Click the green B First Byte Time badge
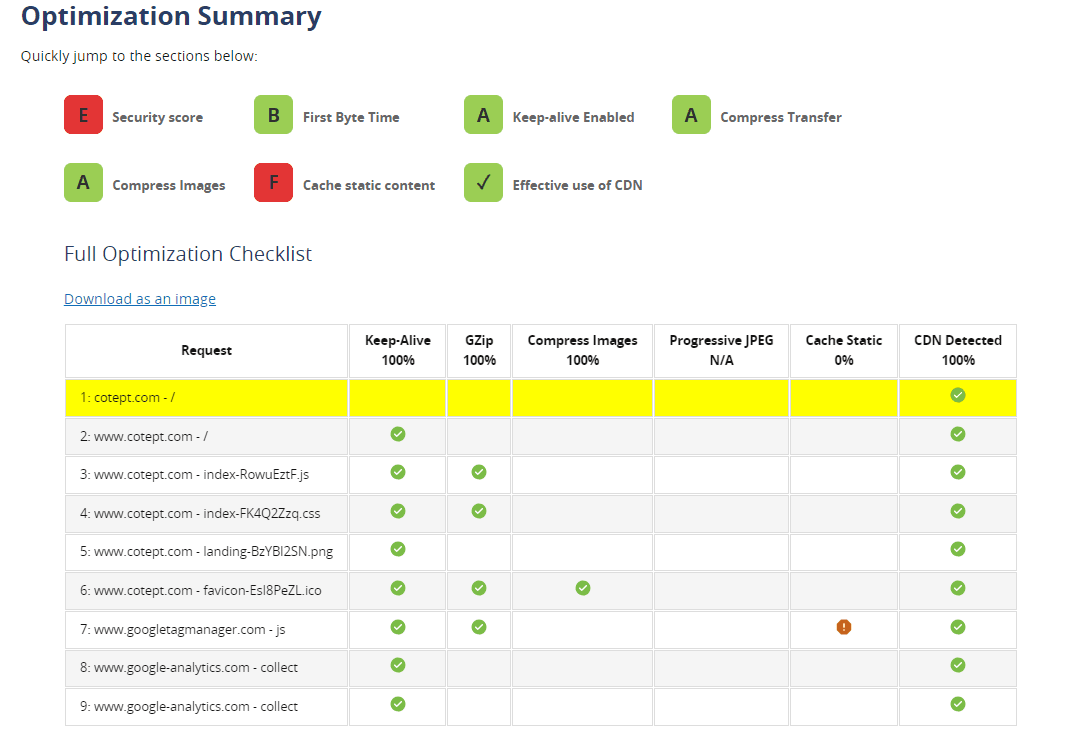This screenshot has width=1066, height=743. point(273,115)
